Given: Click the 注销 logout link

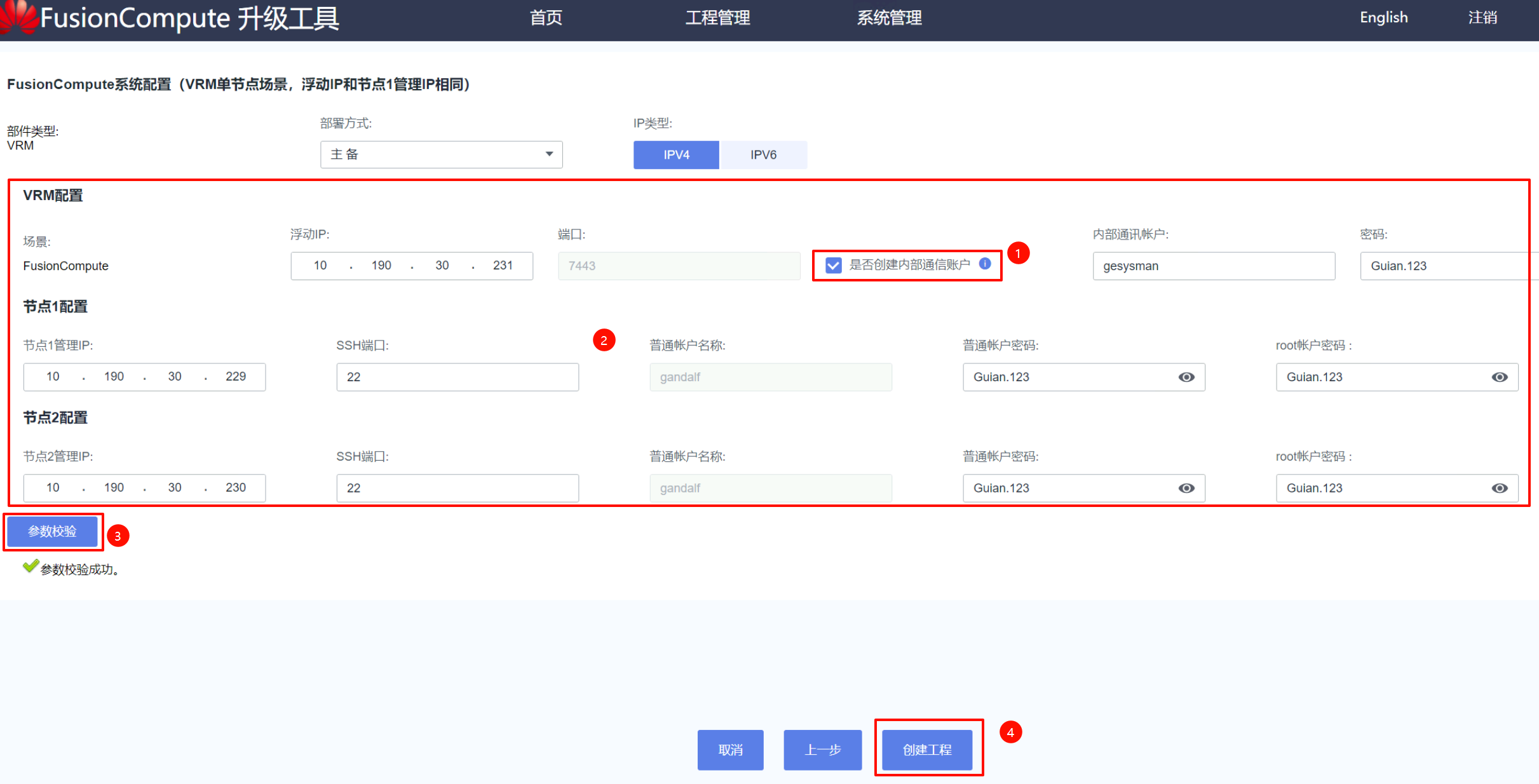Looking at the screenshot, I should (1482, 18).
